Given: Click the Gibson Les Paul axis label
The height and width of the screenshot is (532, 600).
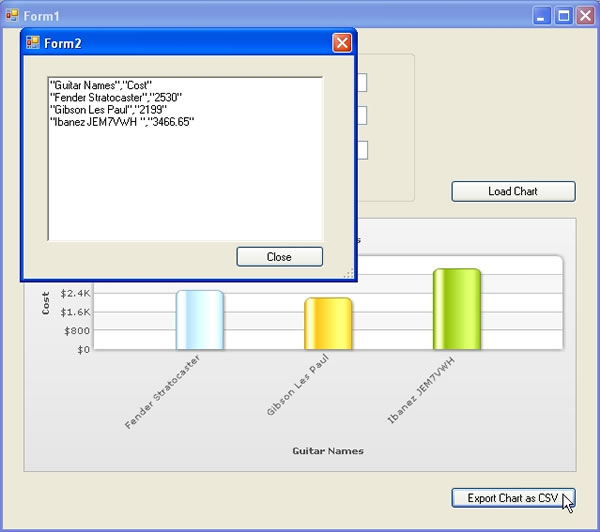Looking at the screenshot, I should (300, 388).
